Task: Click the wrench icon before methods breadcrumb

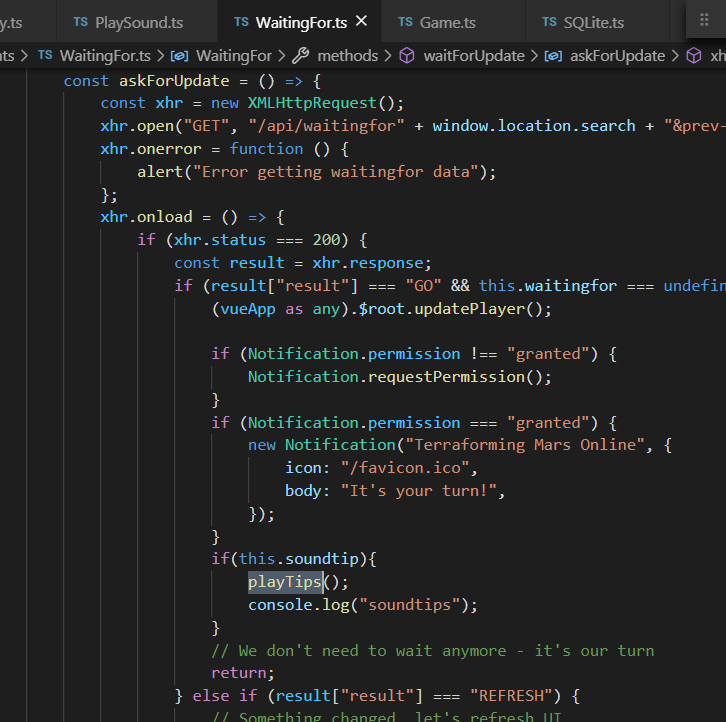Action: 300,56
